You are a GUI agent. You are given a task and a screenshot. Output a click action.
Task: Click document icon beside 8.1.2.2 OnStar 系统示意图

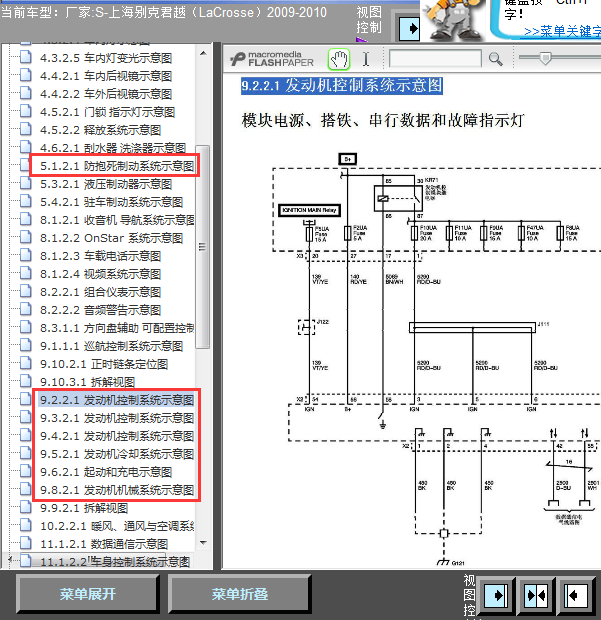click(26, 237)
